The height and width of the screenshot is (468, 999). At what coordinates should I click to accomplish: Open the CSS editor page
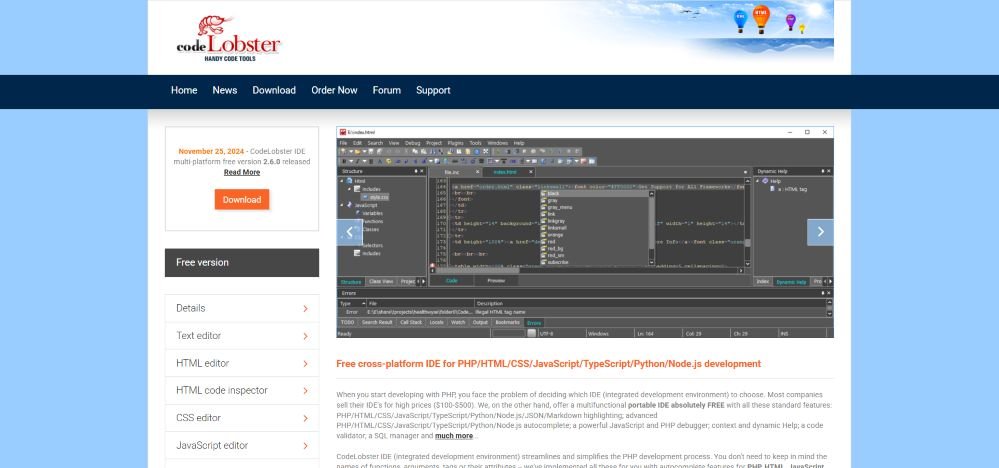coord(242,418)
